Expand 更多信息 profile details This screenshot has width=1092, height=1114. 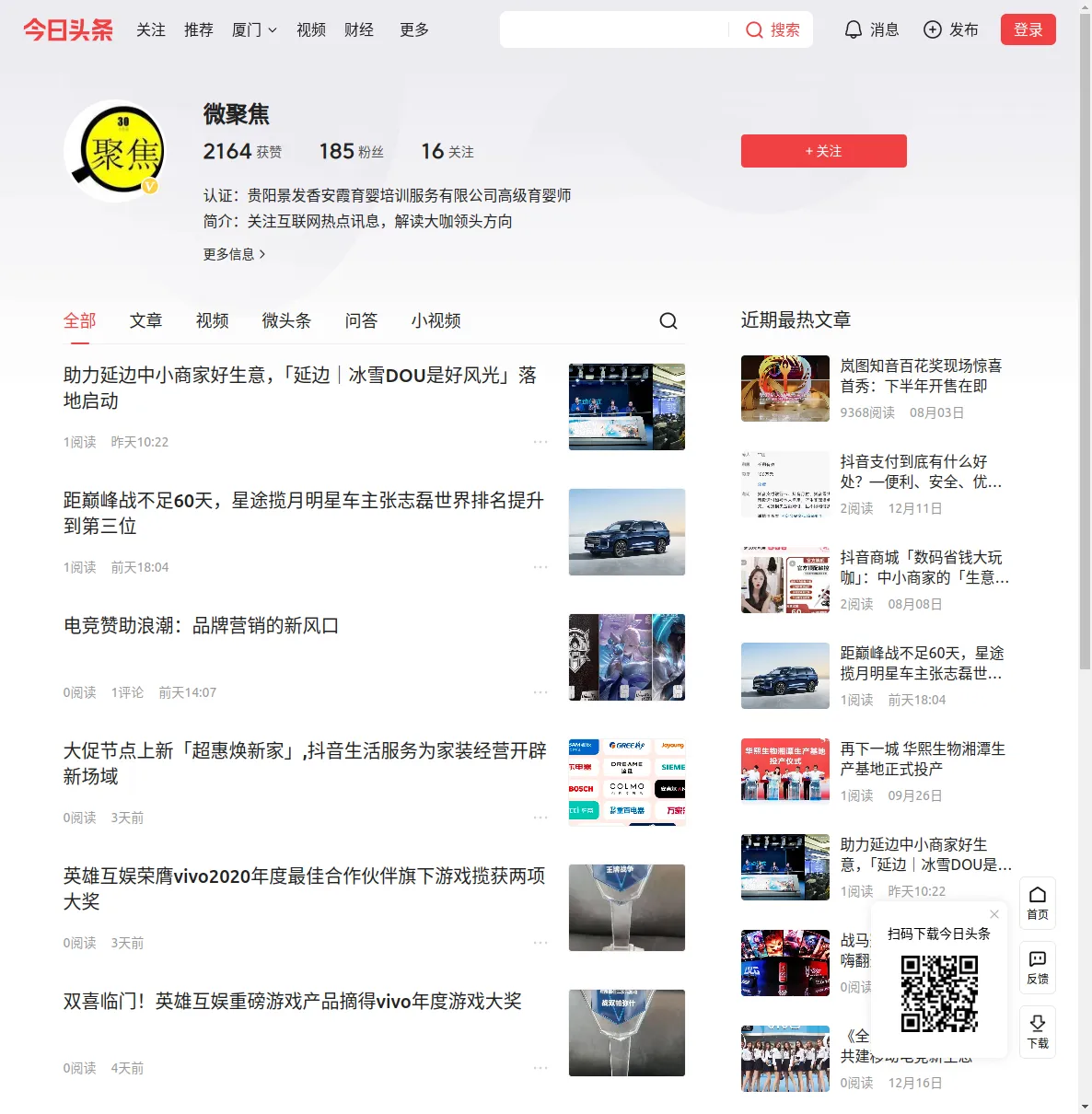tap(235, 254)
